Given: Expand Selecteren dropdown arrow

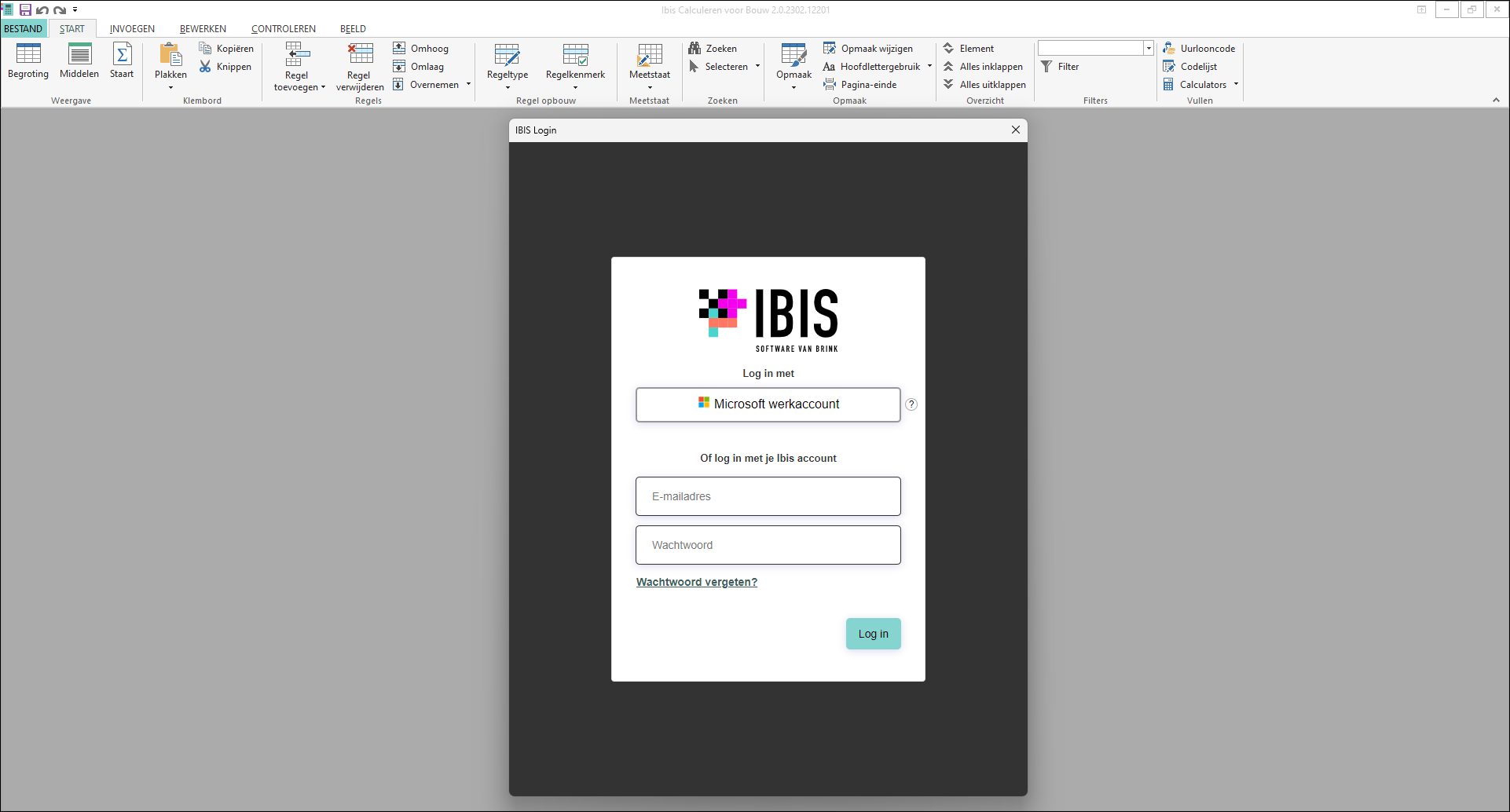Looking at the screenshot, I should [757, 67].
